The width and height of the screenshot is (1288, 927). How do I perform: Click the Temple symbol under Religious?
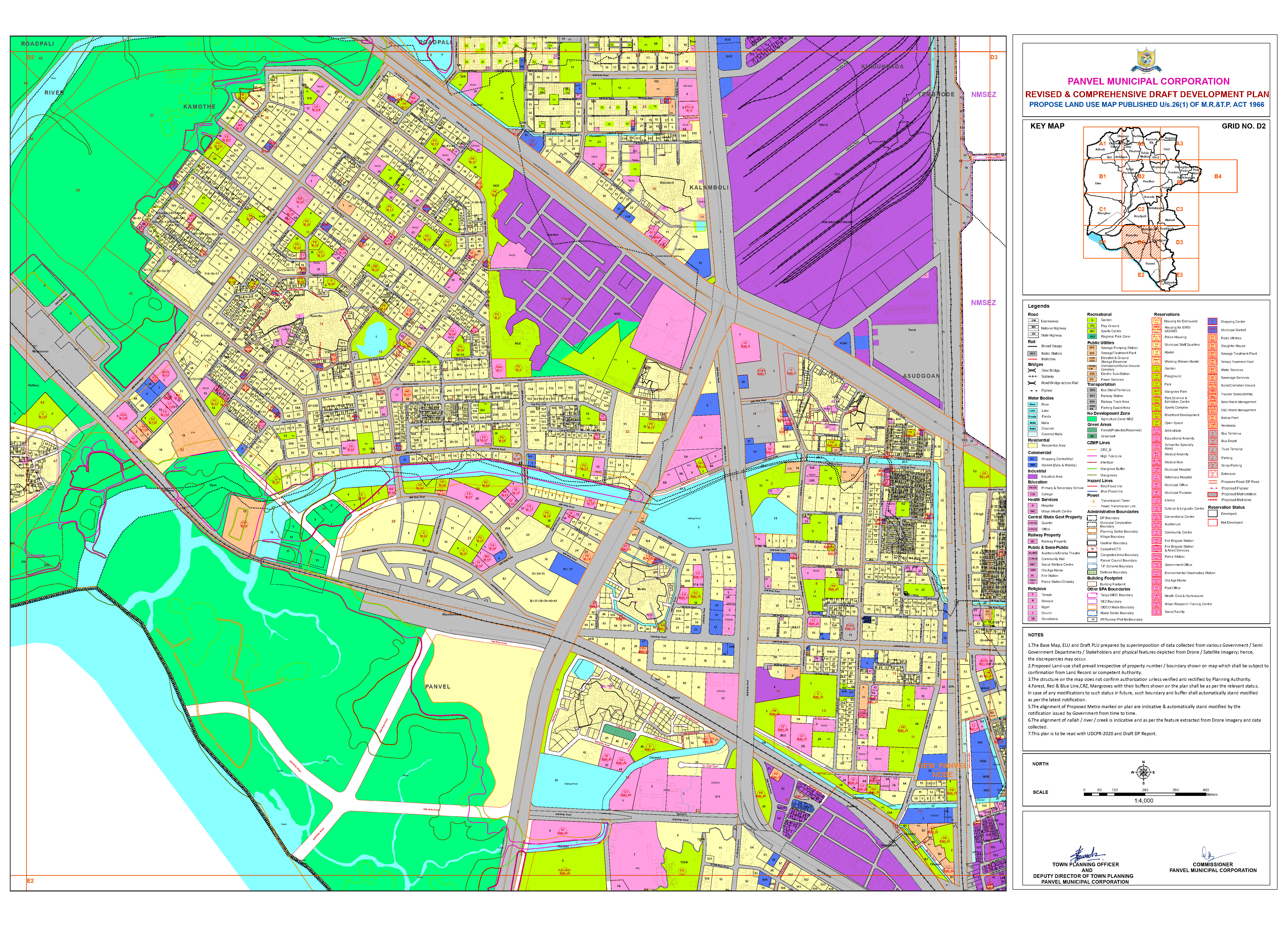coord(1033,595)
